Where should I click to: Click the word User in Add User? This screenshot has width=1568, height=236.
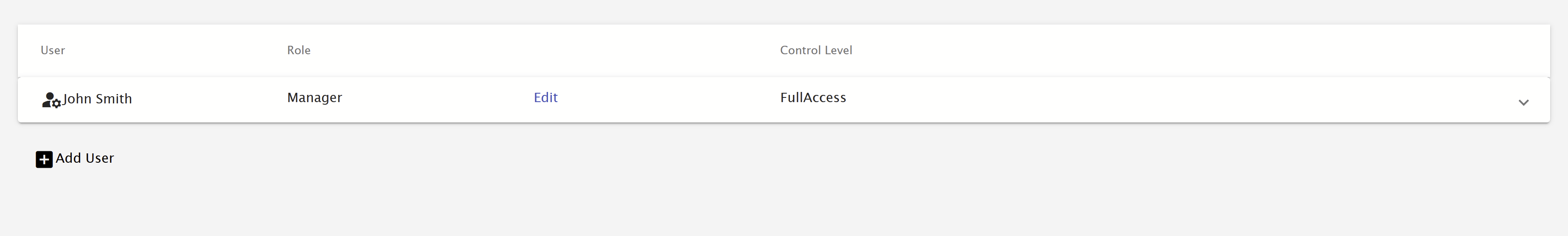coord(99,158)
